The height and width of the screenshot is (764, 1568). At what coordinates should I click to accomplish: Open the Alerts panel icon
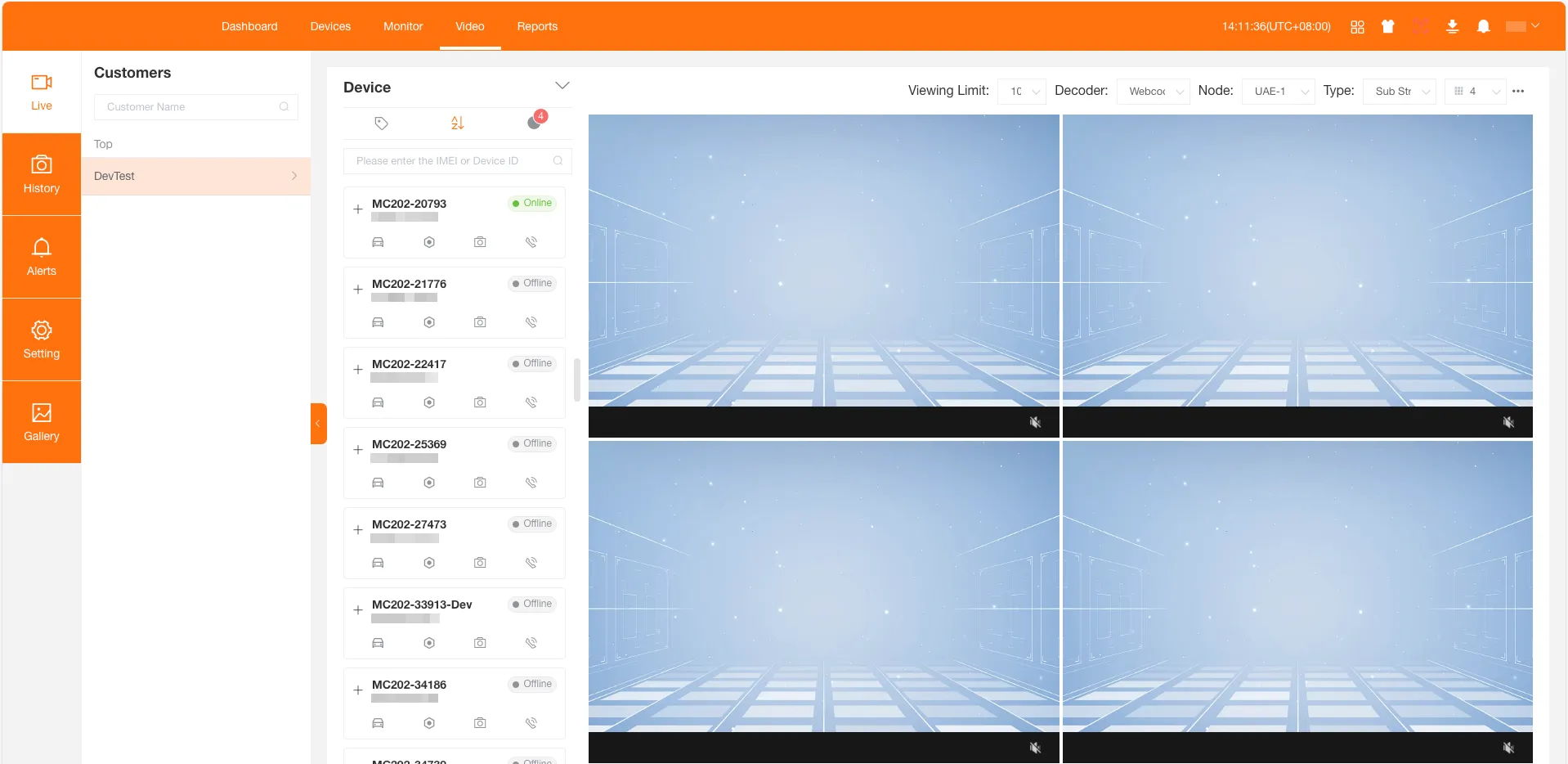tap(41, 257)
